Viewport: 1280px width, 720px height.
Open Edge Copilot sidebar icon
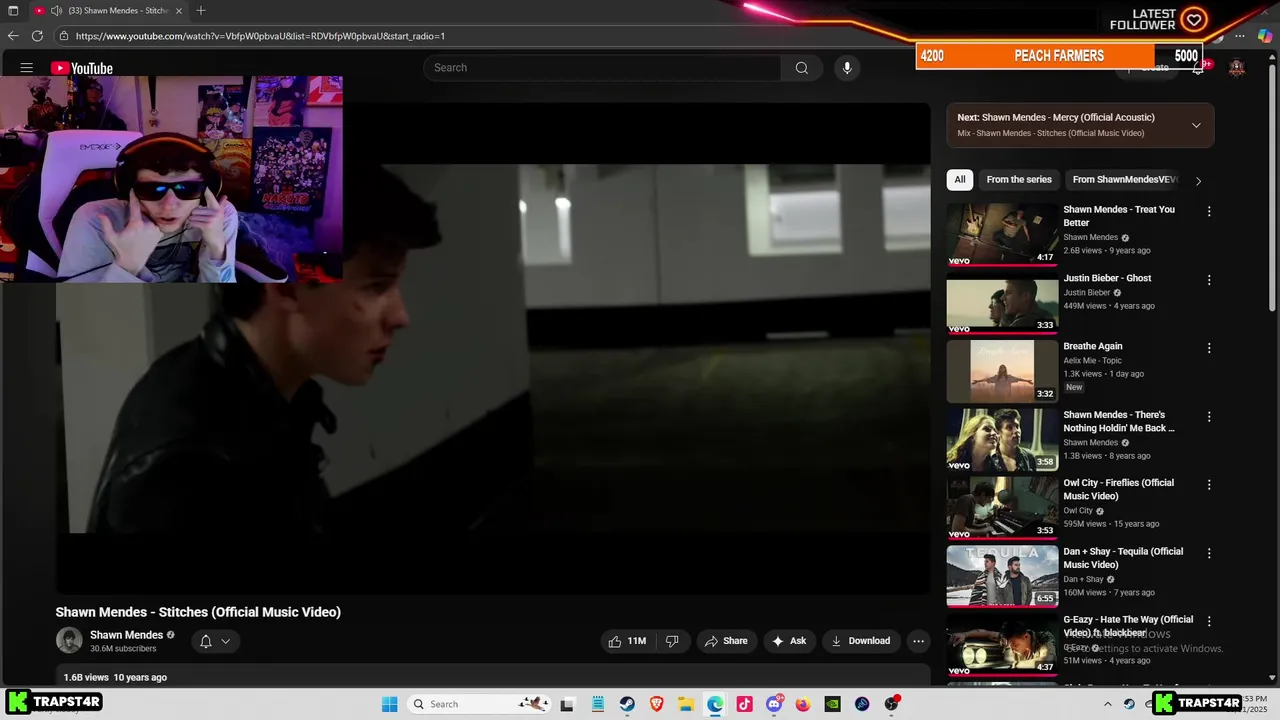1264,36
